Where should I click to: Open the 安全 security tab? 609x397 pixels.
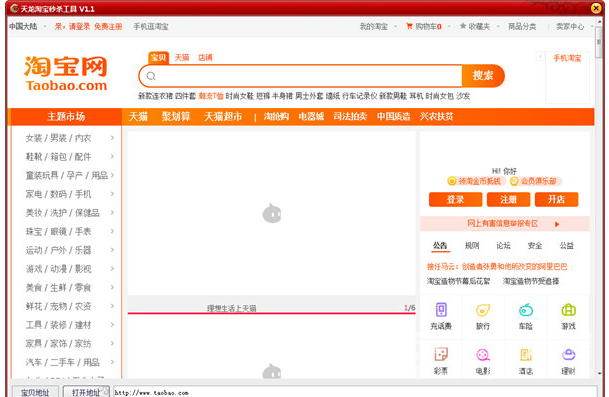tap(535, 246)
